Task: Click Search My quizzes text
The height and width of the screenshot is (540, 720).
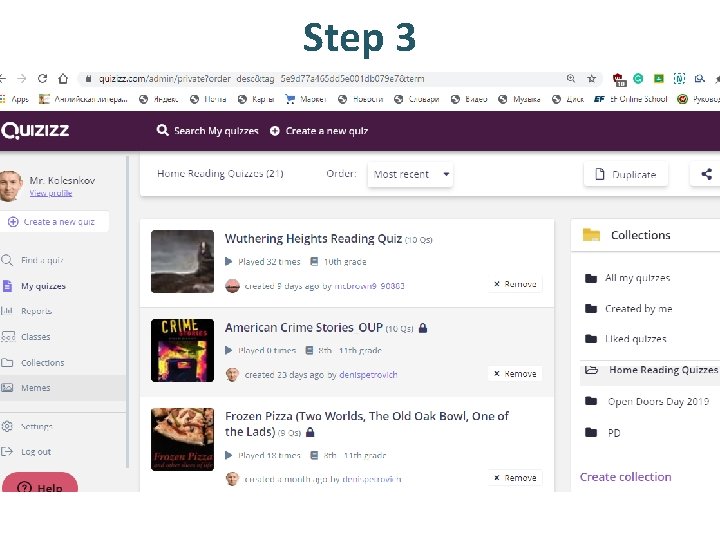Action: pos(216,131)
